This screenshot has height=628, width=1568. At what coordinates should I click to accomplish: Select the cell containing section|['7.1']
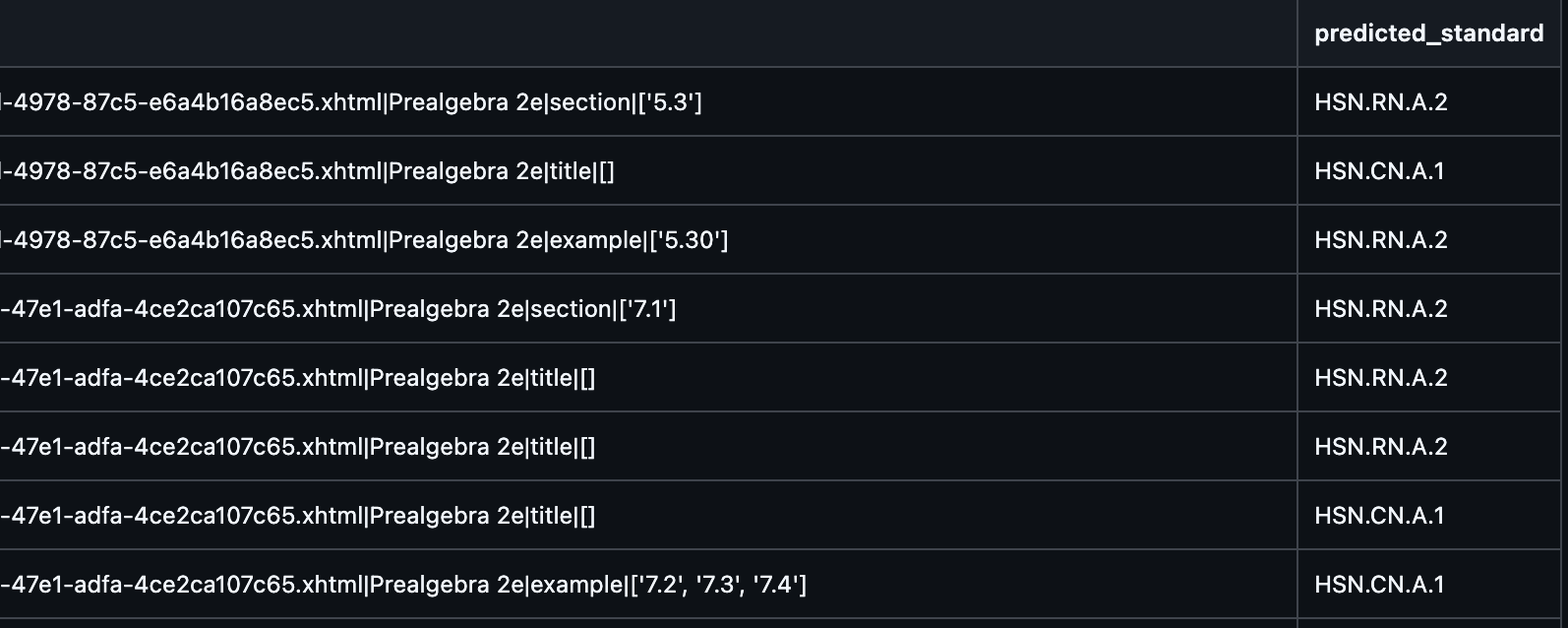pyautogui.click(x=648, y=309)
